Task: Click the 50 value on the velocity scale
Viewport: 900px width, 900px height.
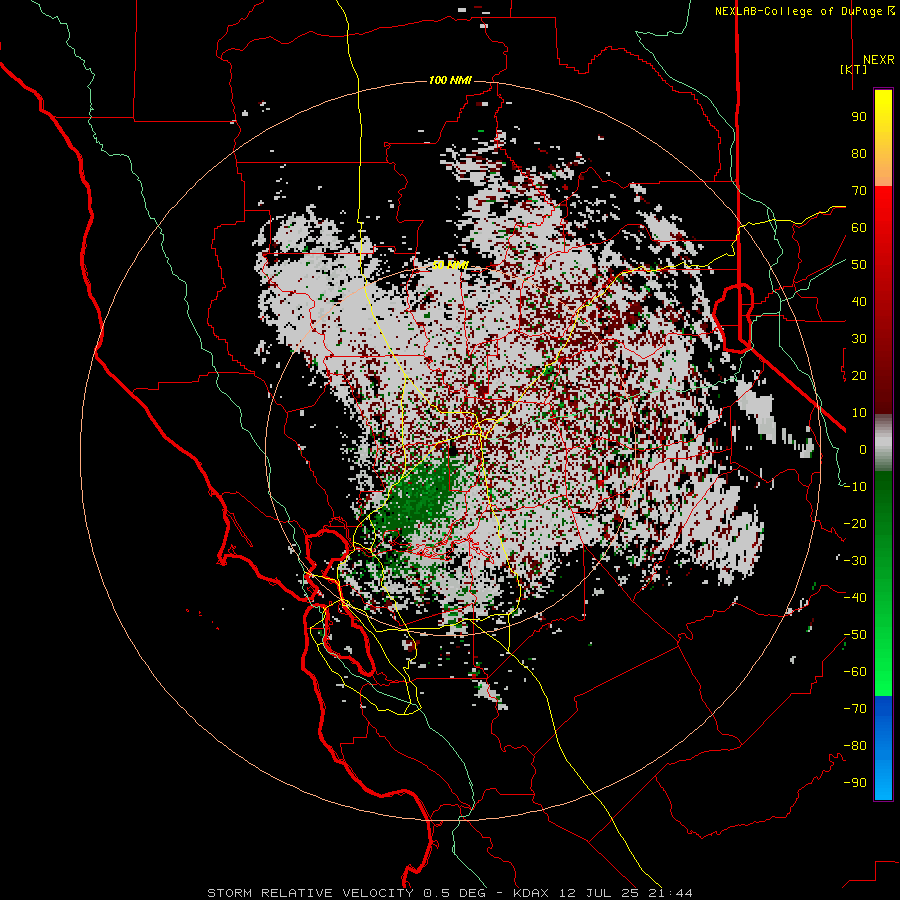Action: (x=859, y=265)
